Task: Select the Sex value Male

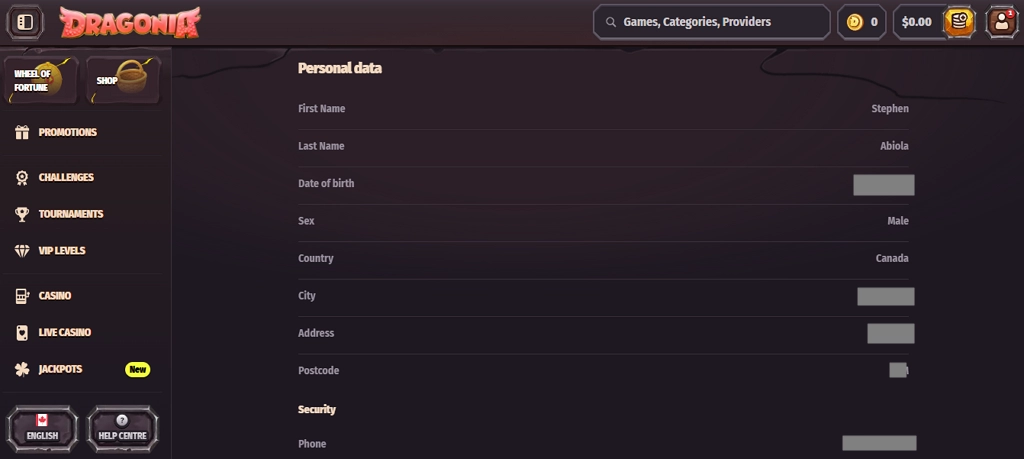Action: [x=898, y=221]
